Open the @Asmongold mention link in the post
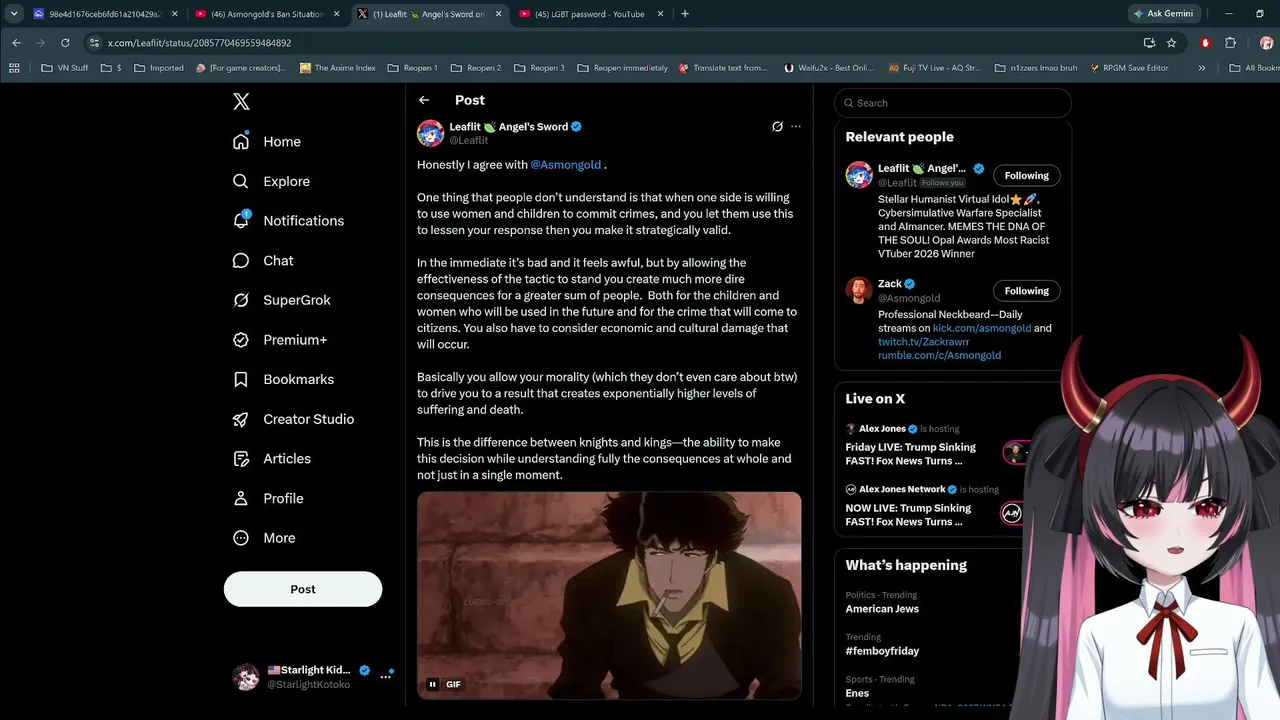1280x720 pixels. [x=566, y=165]
